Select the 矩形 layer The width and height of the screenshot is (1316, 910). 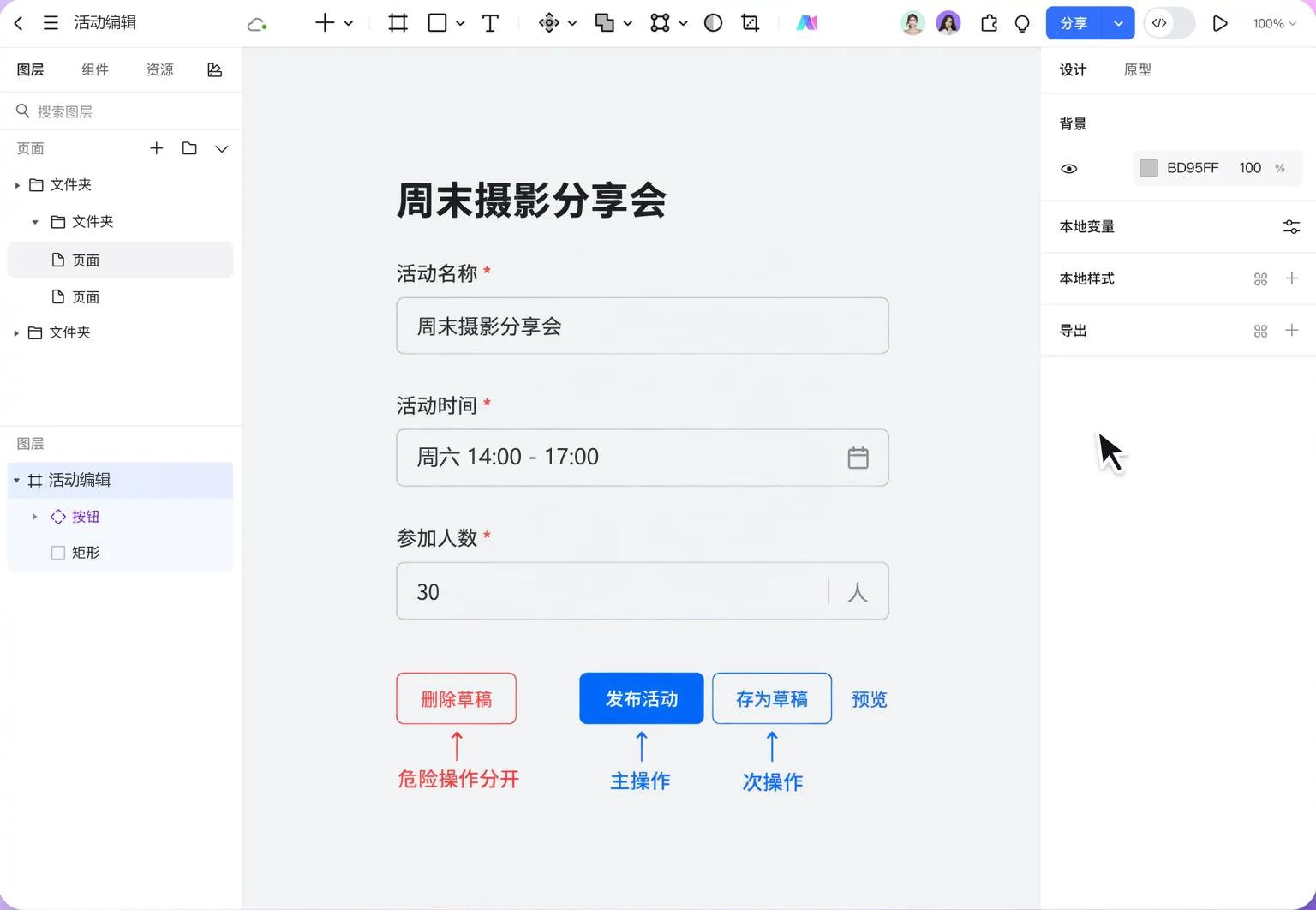[x=120, y=553]
